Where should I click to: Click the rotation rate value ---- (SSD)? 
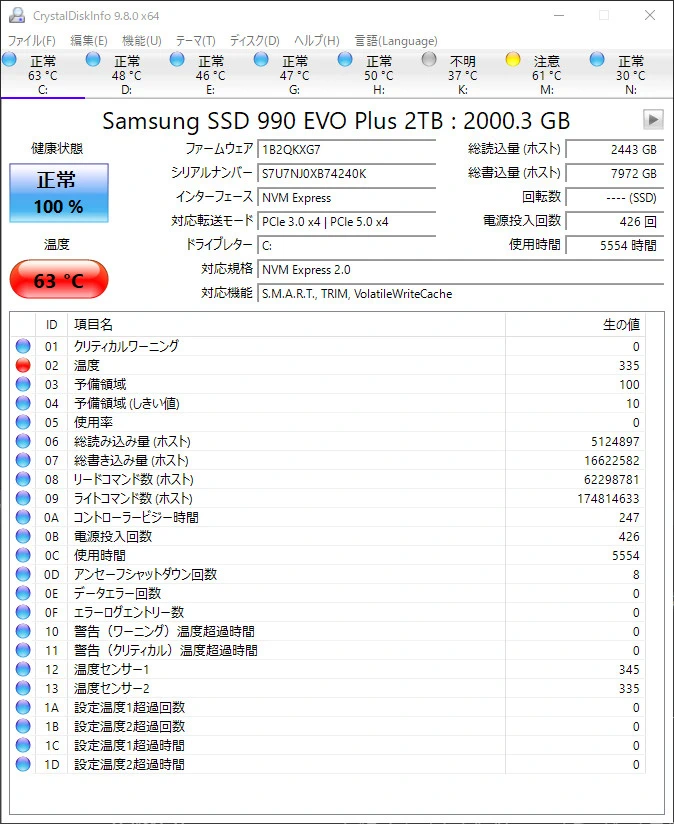tap(615, 198)
